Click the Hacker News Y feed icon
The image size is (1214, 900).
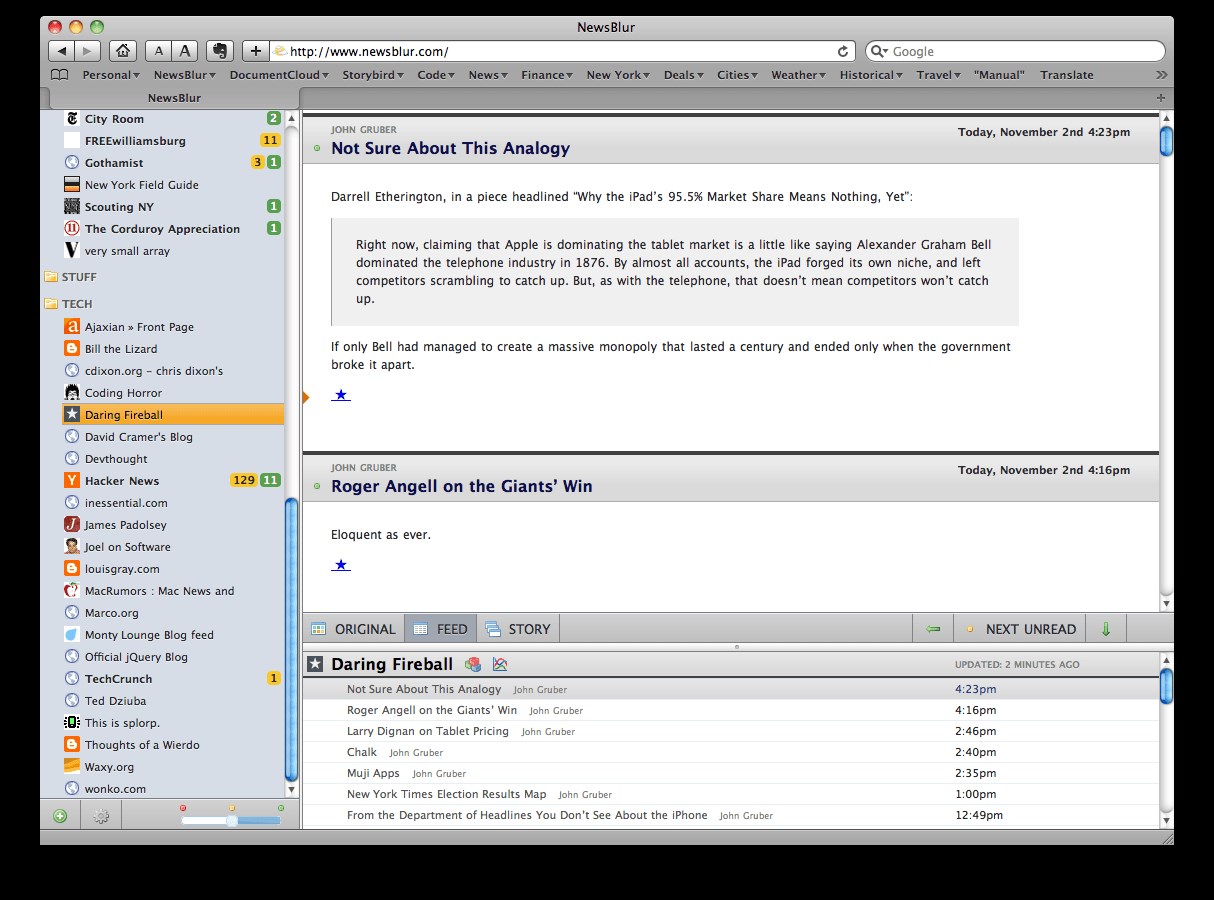click(72, 481)
